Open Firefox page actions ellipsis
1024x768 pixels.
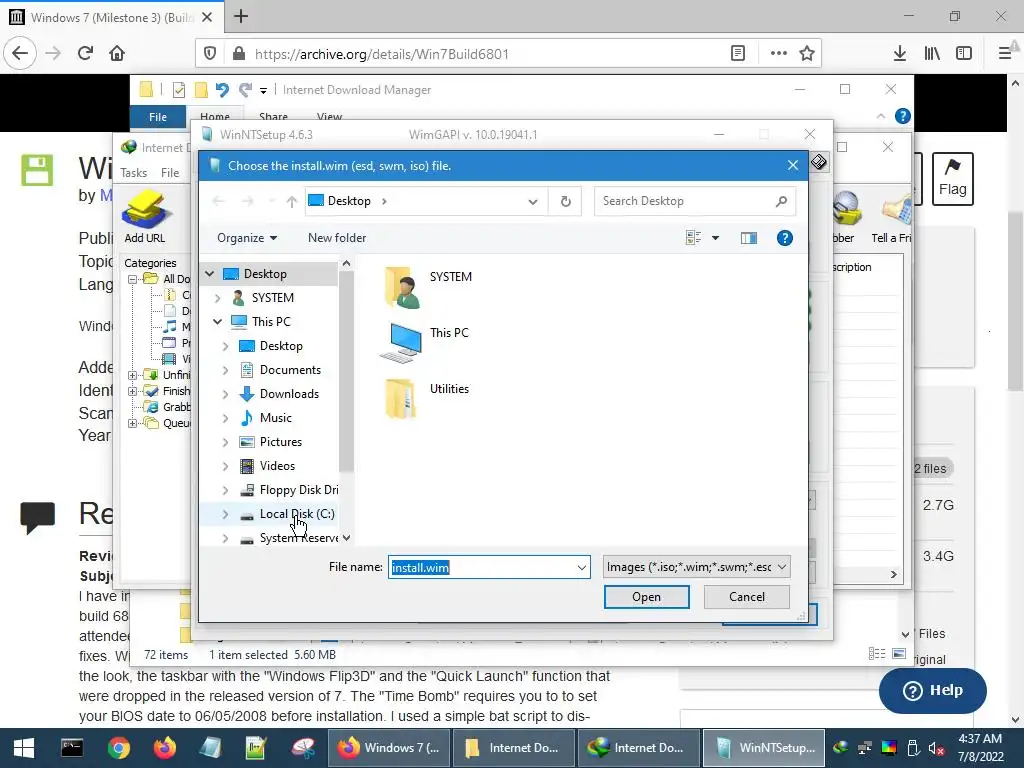coord(778,54)
